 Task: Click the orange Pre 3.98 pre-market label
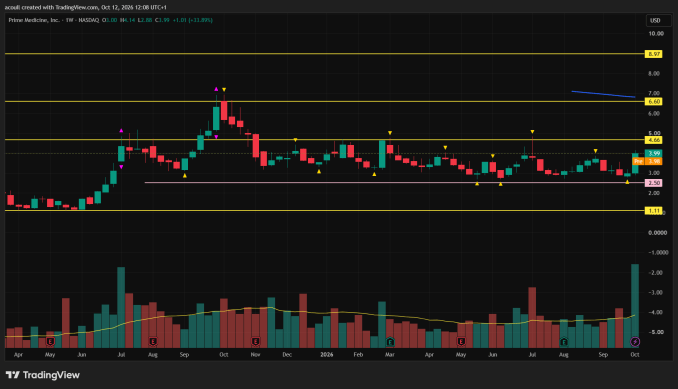(x=647, y=161)
